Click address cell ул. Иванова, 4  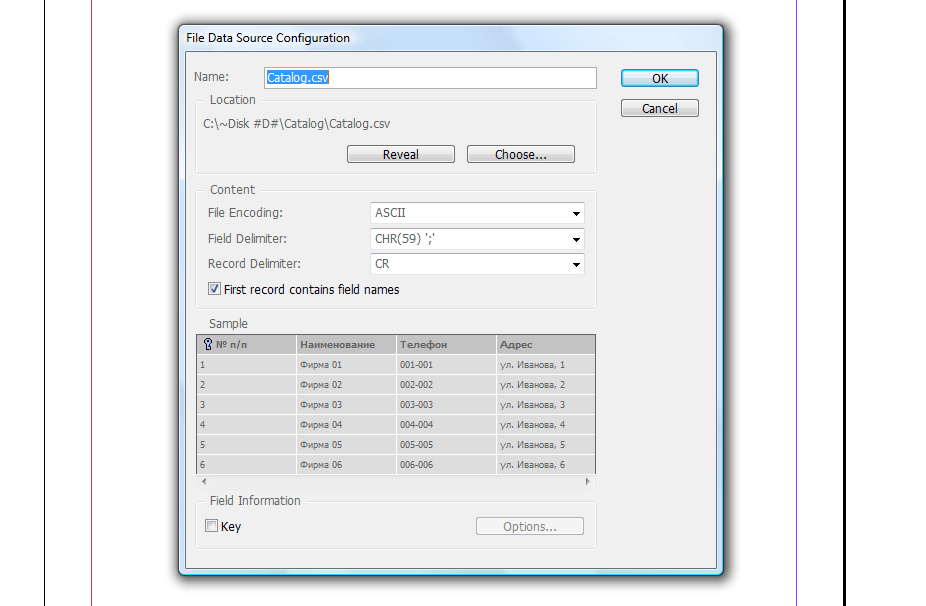click(546, 425)
